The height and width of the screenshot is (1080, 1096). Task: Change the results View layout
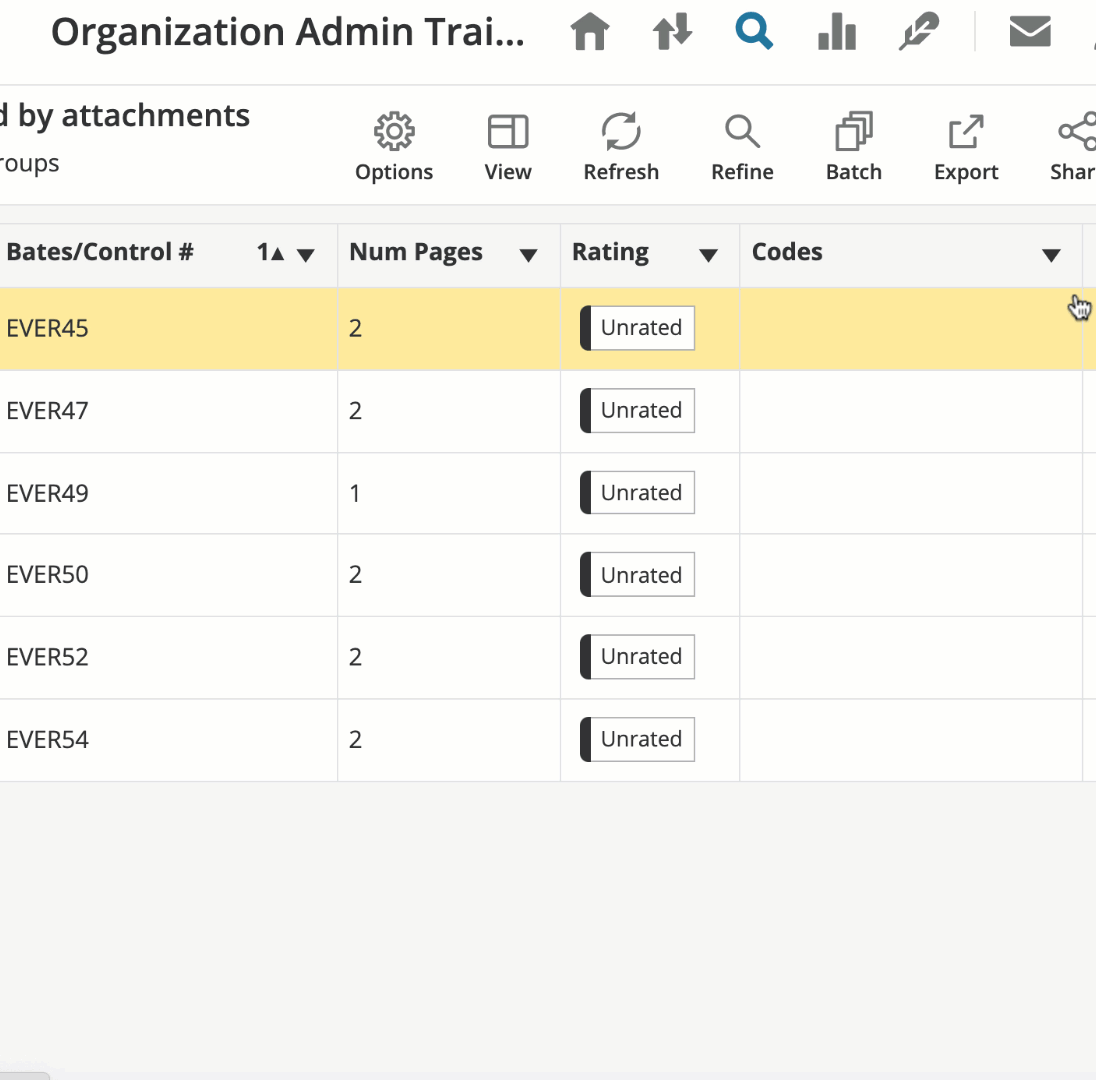click(508, 147)
